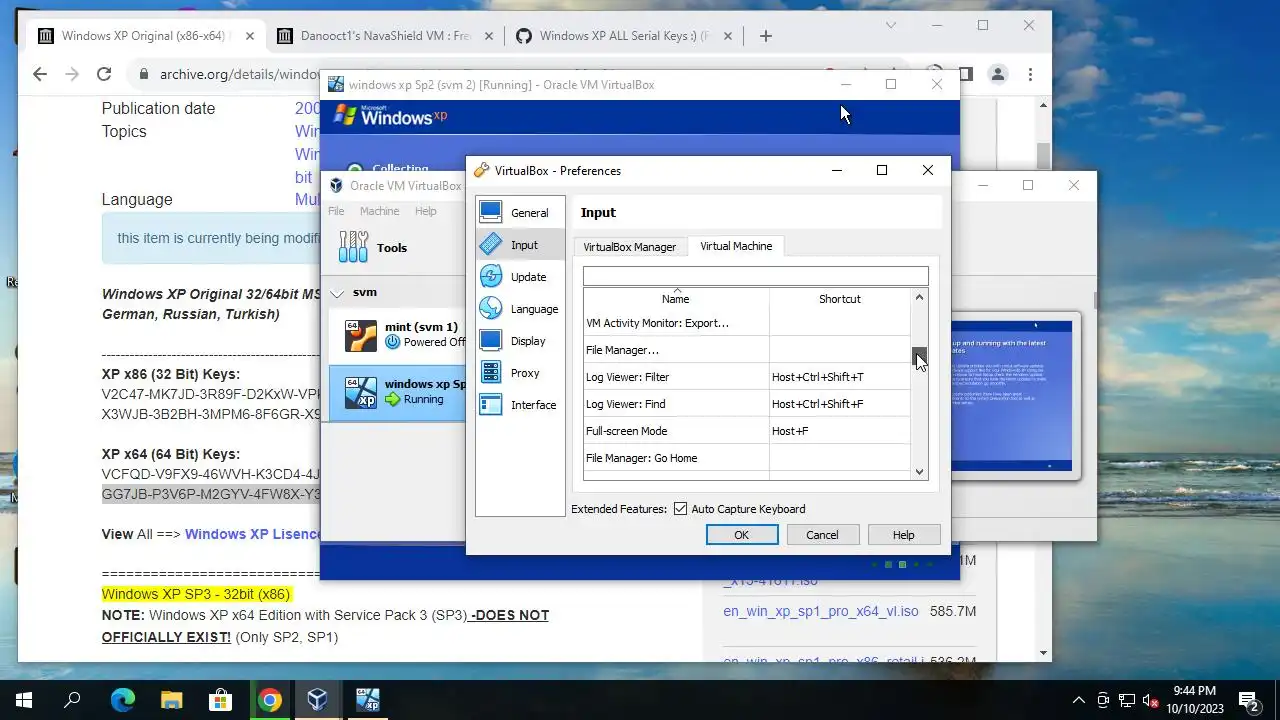This screenshot has width=1280, height=720.
Task: Show hidden system tray icons
Action: click(x=1078, y=700)
